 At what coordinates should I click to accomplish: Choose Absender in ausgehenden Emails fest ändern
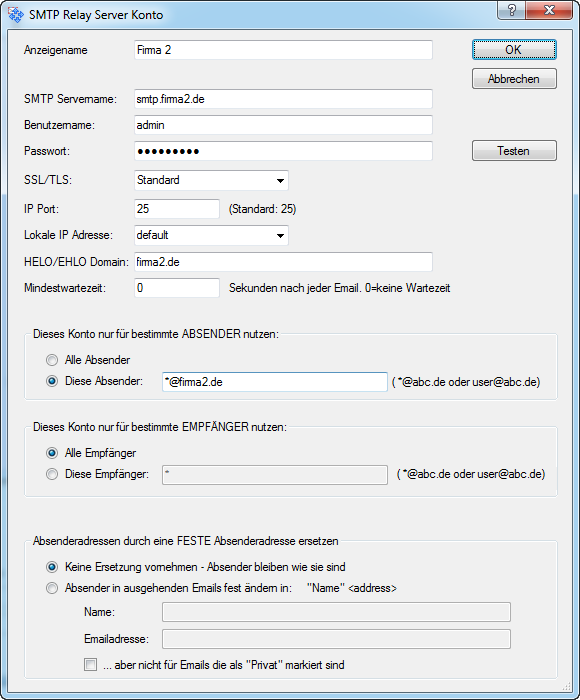pos(52,588)
